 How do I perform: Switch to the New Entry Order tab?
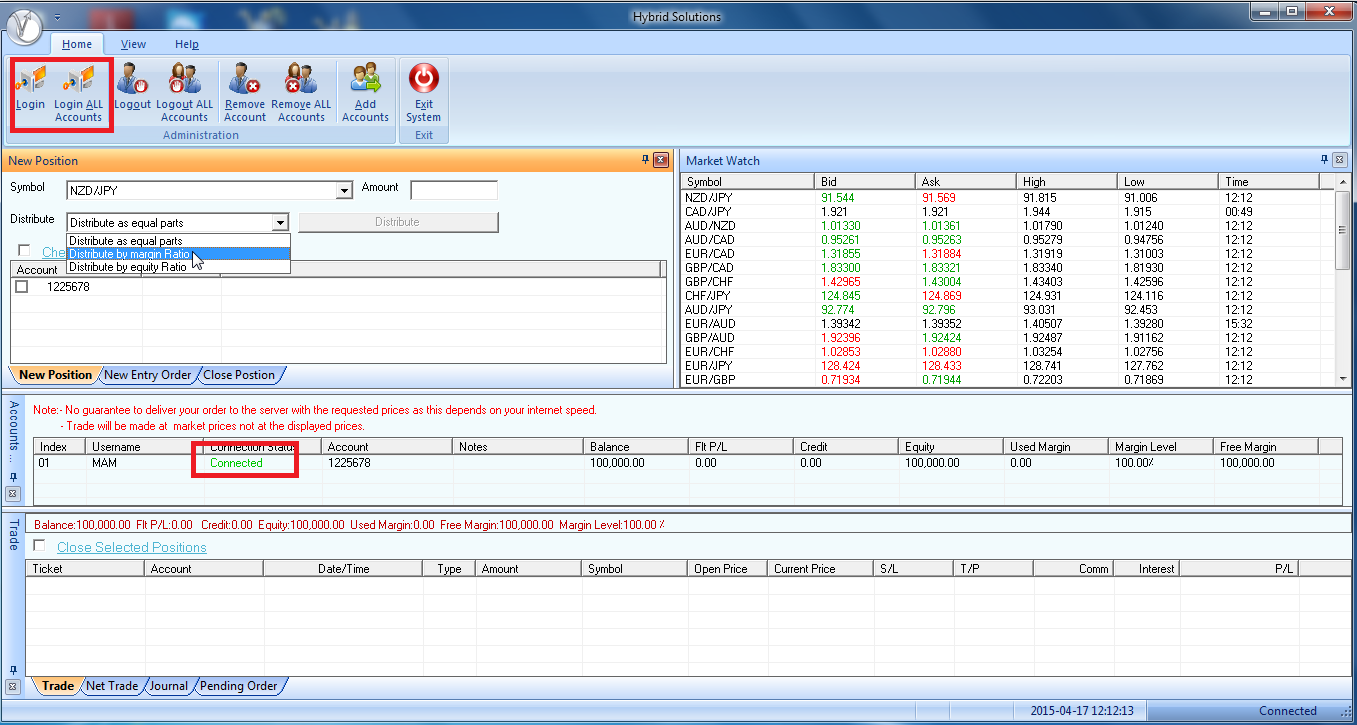click(148, 375)
